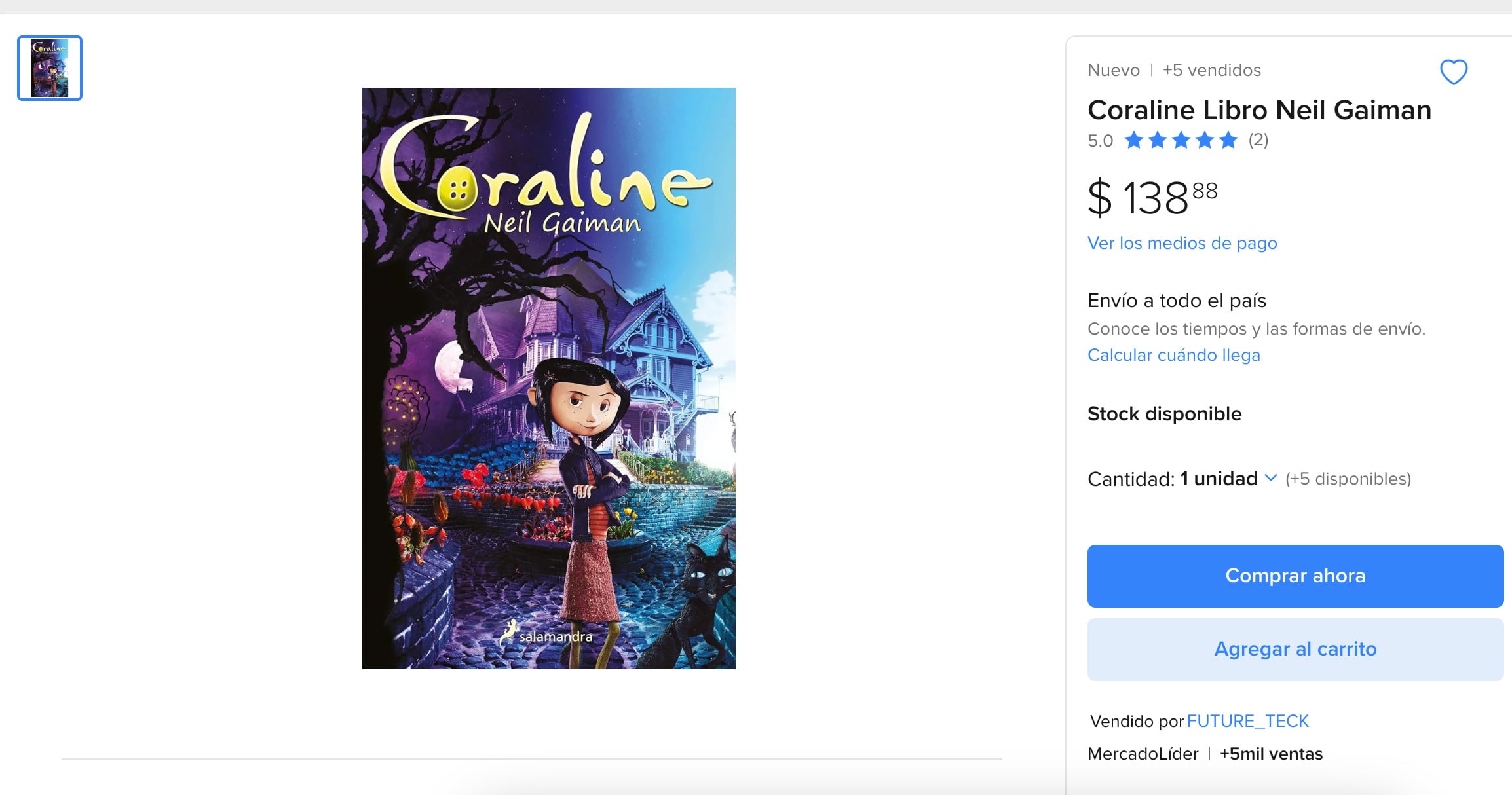
Task: Visit the FUTURE_TECK seller page
Action: [x=1247, y=721]
